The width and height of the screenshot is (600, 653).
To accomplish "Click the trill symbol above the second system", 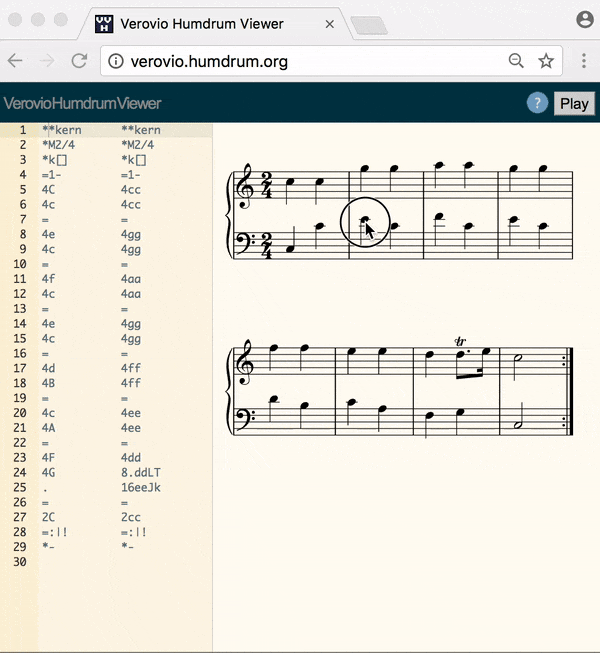I will pos(460,341).
